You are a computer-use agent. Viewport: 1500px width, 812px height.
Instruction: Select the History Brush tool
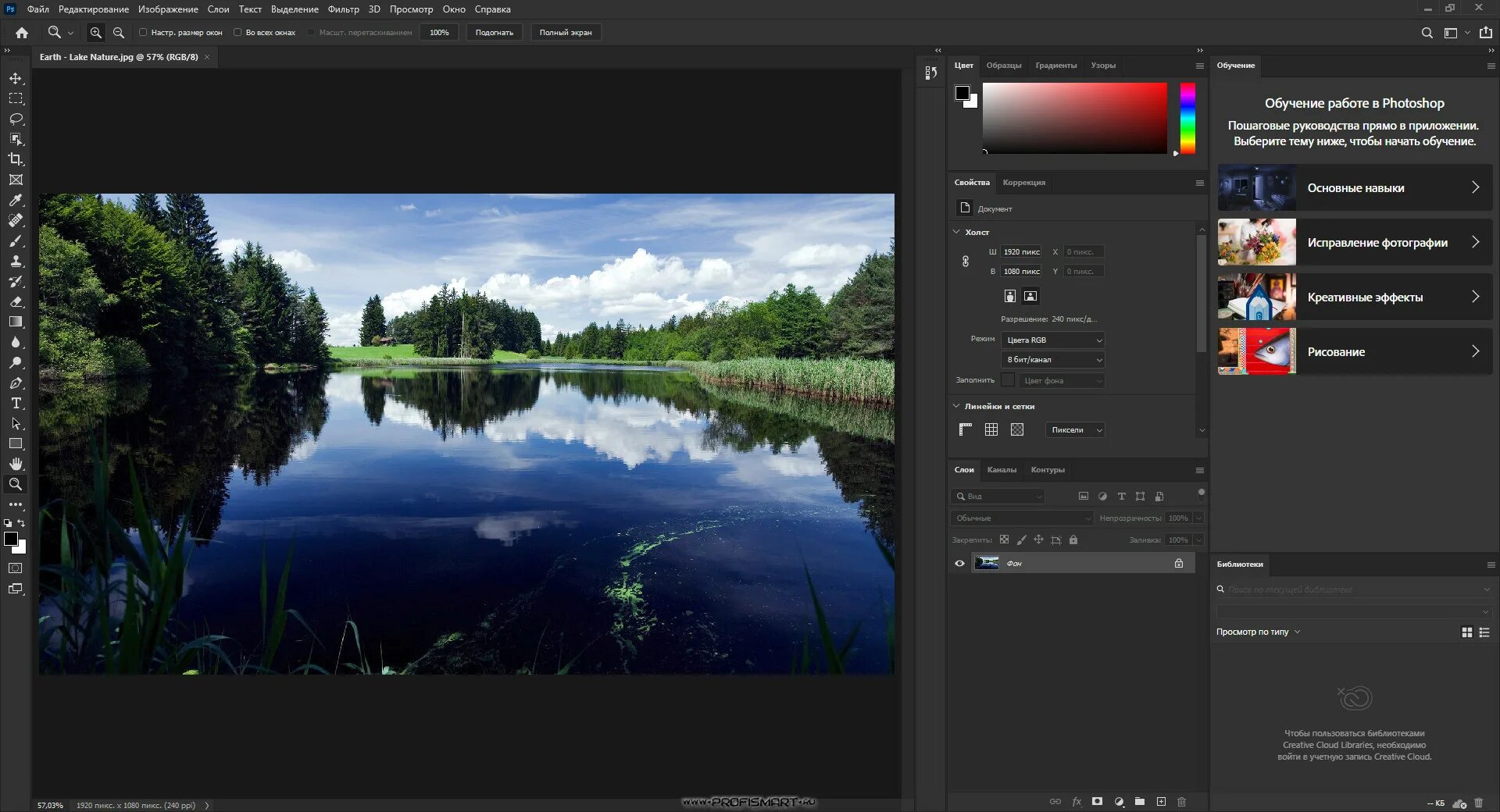pos(16,281)
